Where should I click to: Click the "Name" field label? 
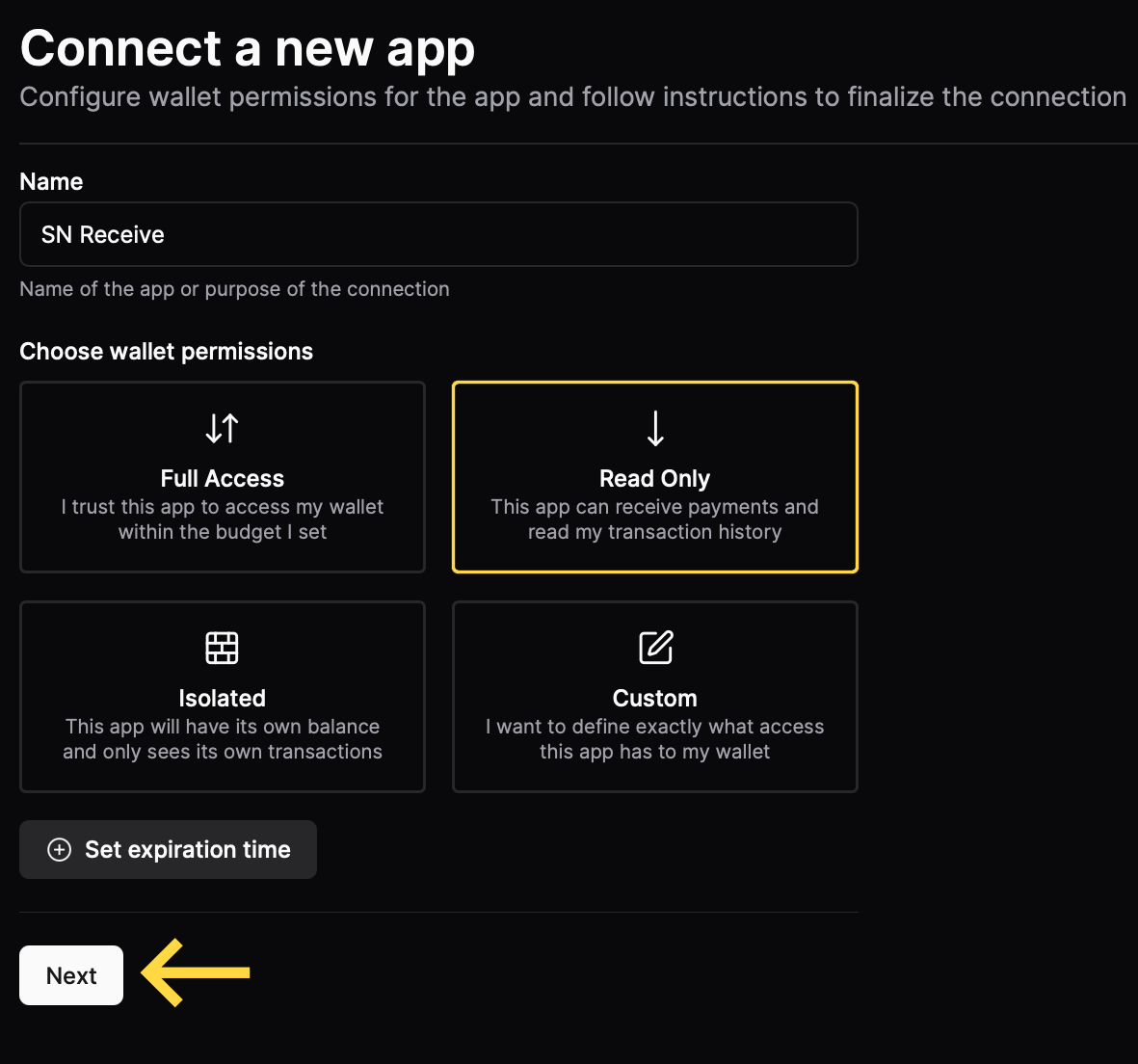[51, 182]
